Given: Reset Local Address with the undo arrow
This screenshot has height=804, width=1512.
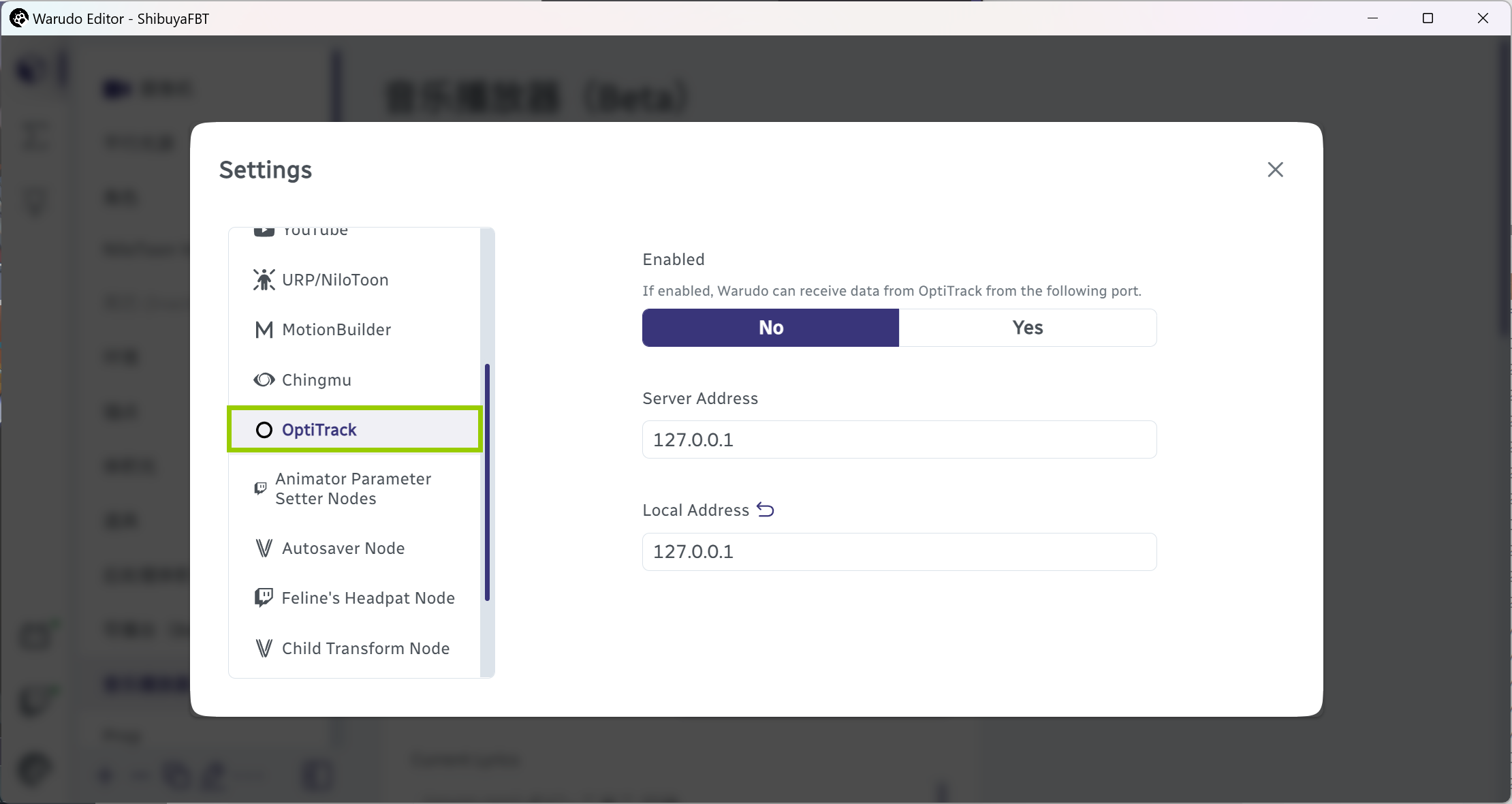Looking at the screenshot, I should (766, 510).
